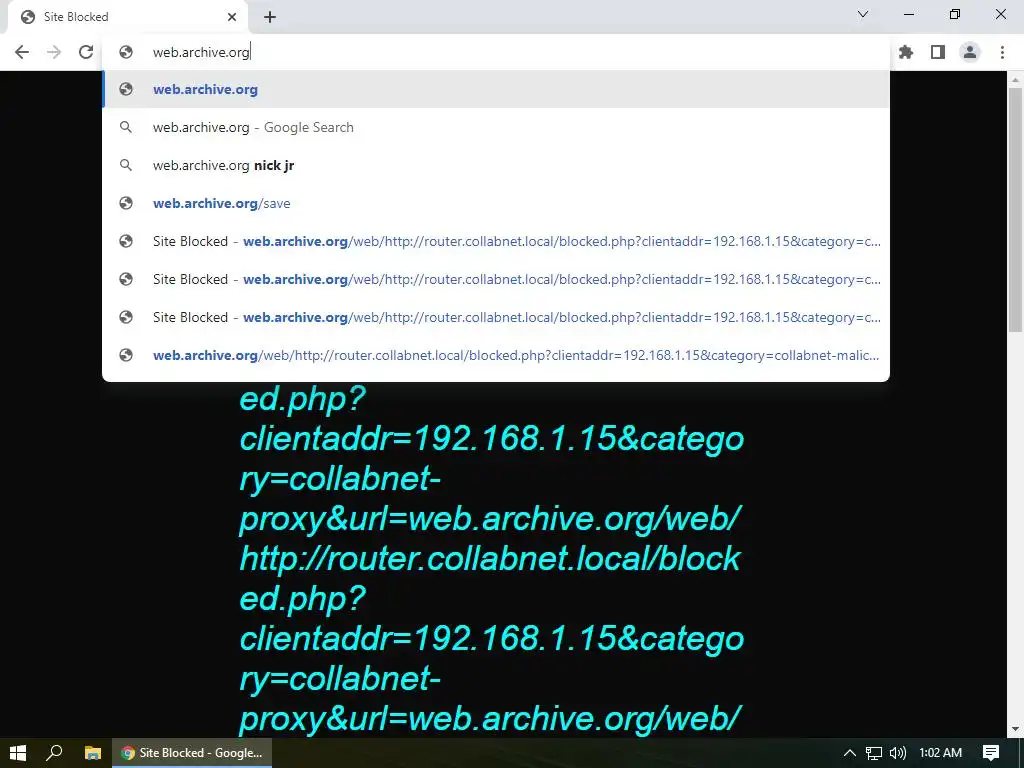The width and height of the screenshot is (1024, 768).
Task: Toggle the Chrome side panel
Action: coord(938,52)
